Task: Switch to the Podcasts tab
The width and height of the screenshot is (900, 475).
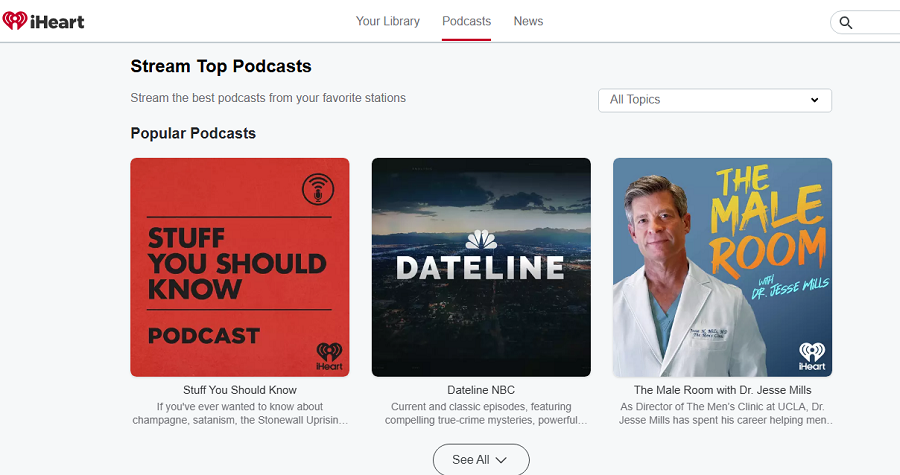Action: pos(466,21)
